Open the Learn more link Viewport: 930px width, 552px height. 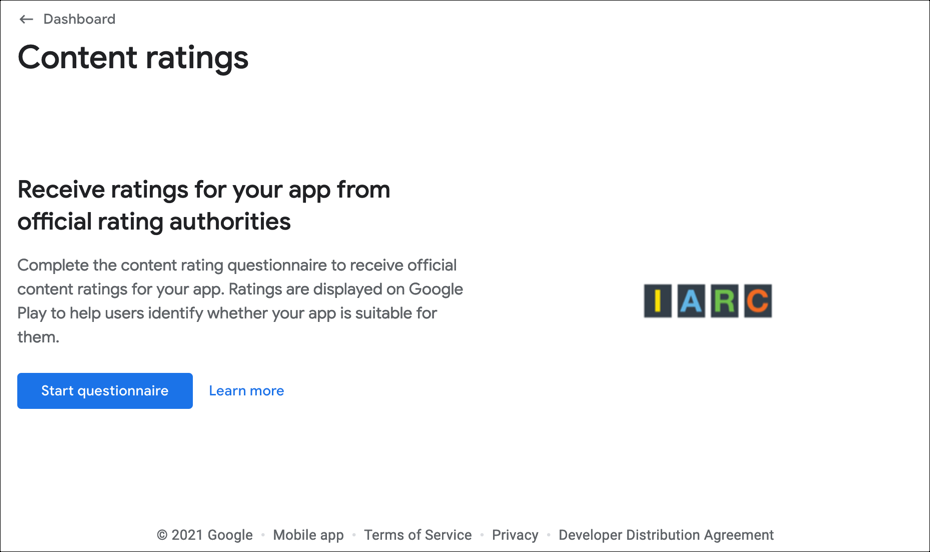pos(246,391)
